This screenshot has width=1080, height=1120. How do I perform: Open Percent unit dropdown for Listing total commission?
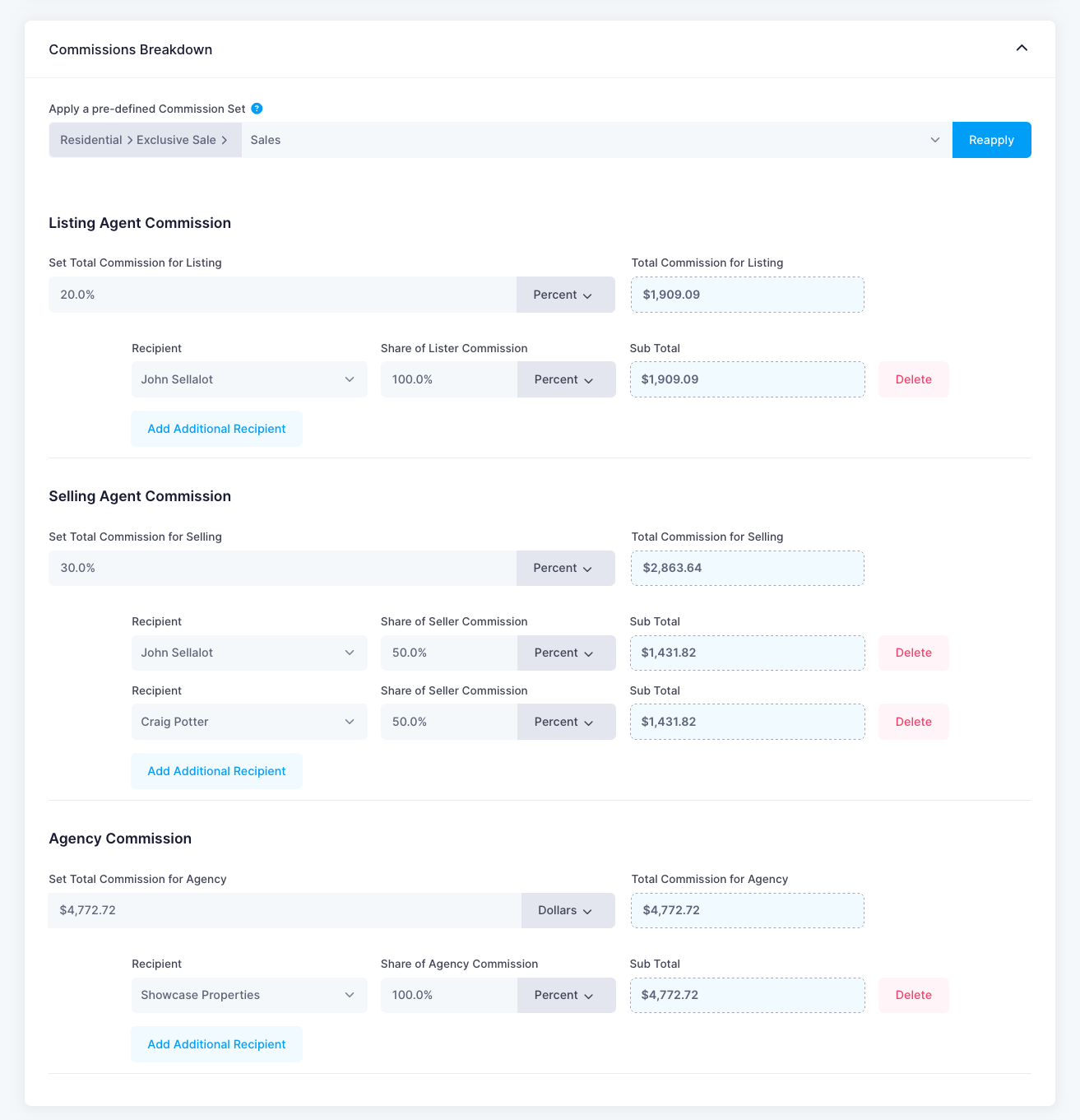click(x=565, y=295)
